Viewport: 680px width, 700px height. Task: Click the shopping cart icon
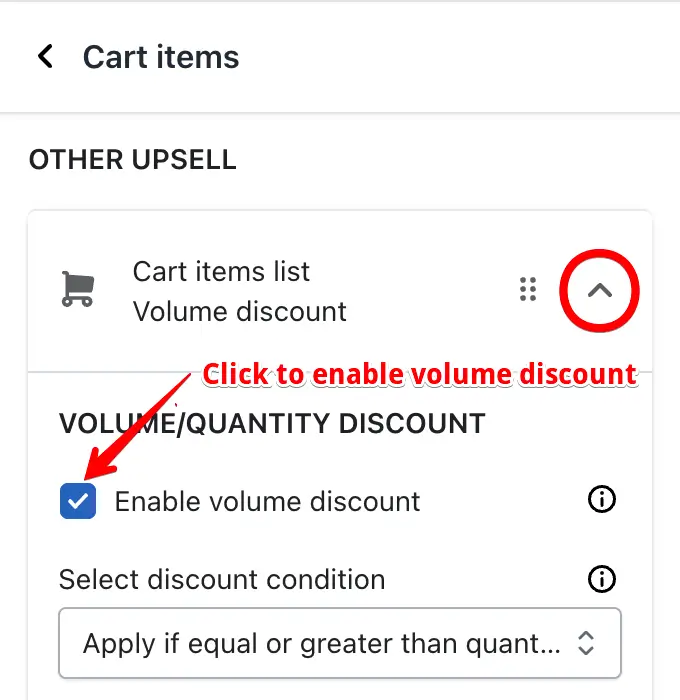(78, 289)
